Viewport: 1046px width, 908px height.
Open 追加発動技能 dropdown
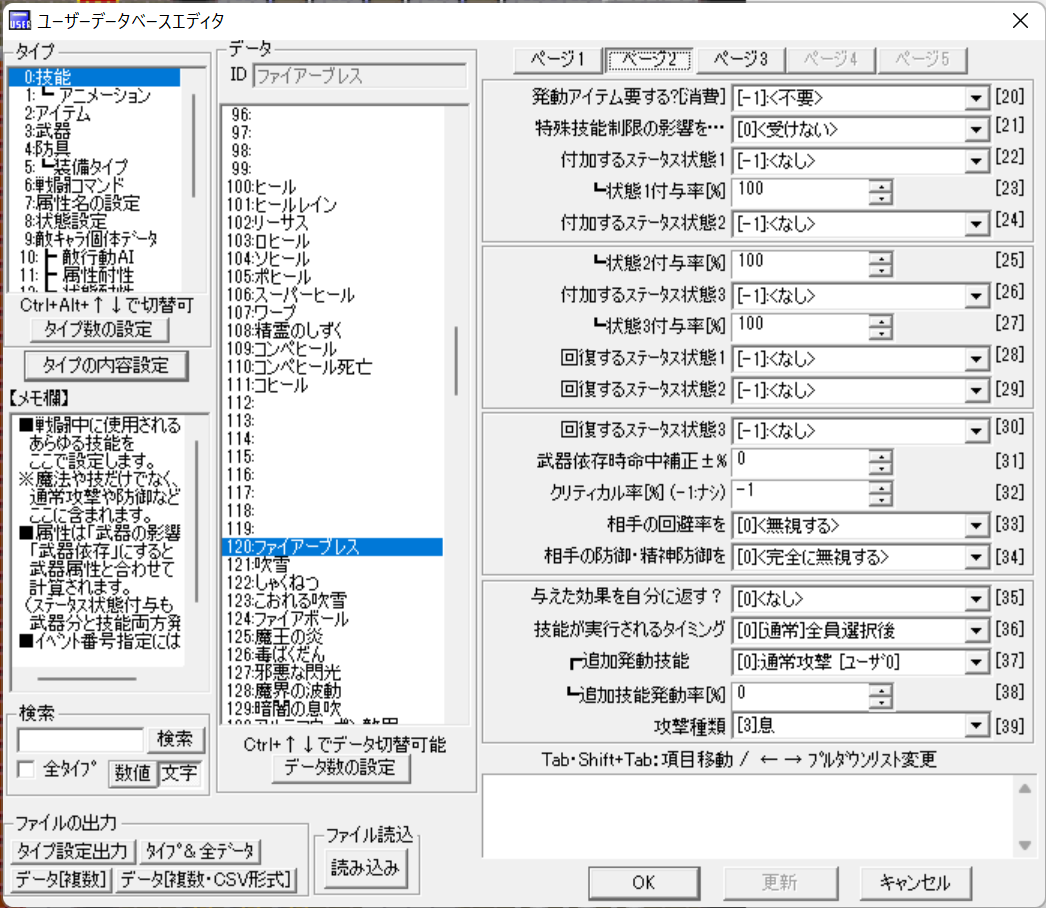[976, 662]
